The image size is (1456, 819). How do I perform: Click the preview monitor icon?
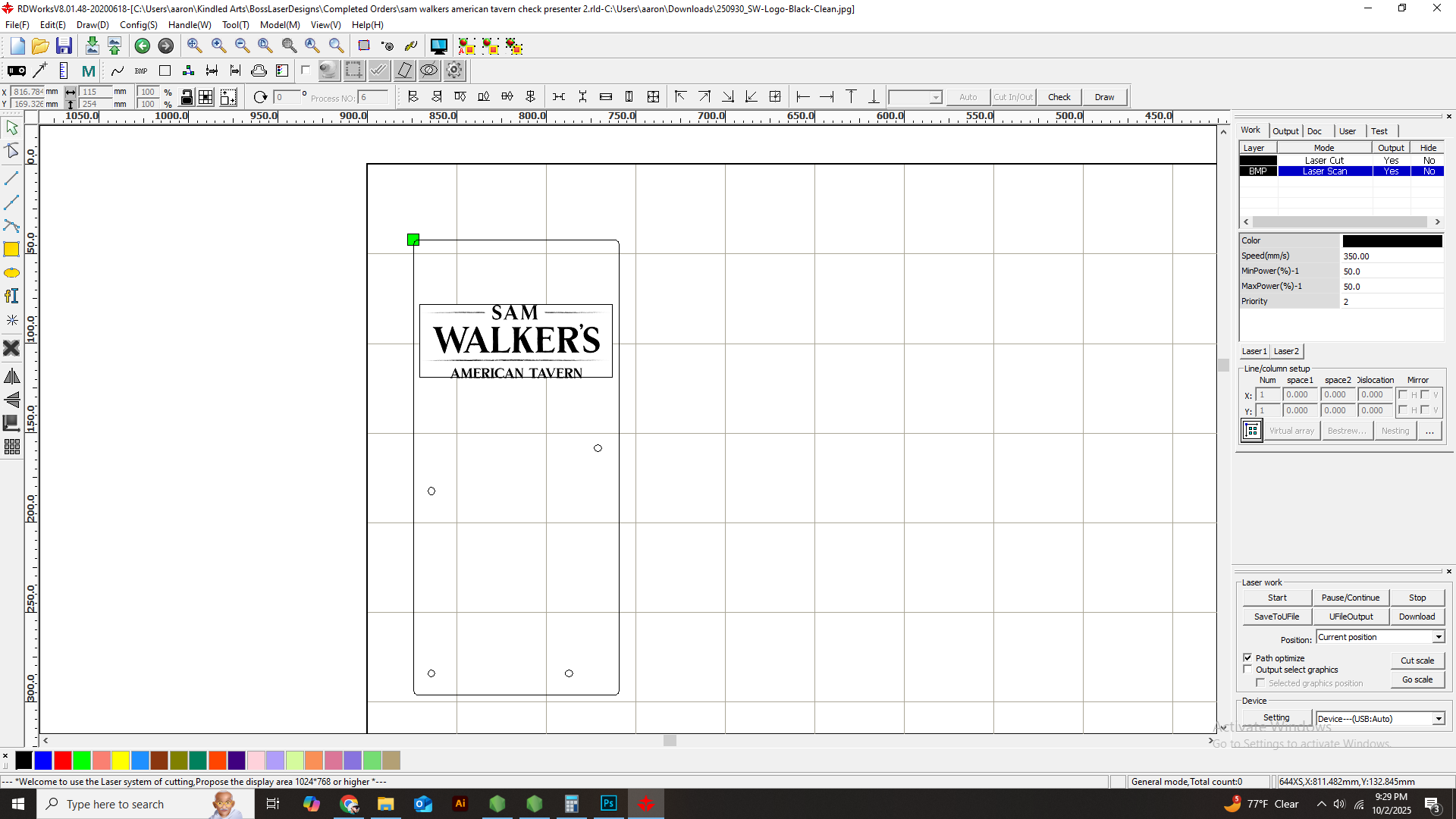(438, 46)
